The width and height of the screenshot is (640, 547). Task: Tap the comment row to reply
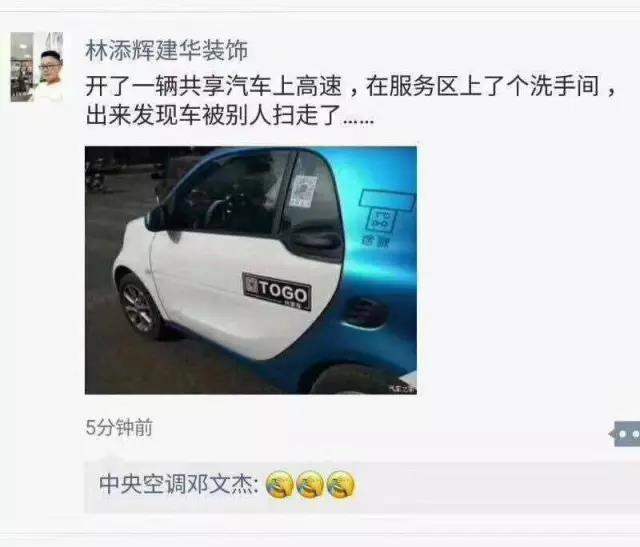(x=362, y=487)
